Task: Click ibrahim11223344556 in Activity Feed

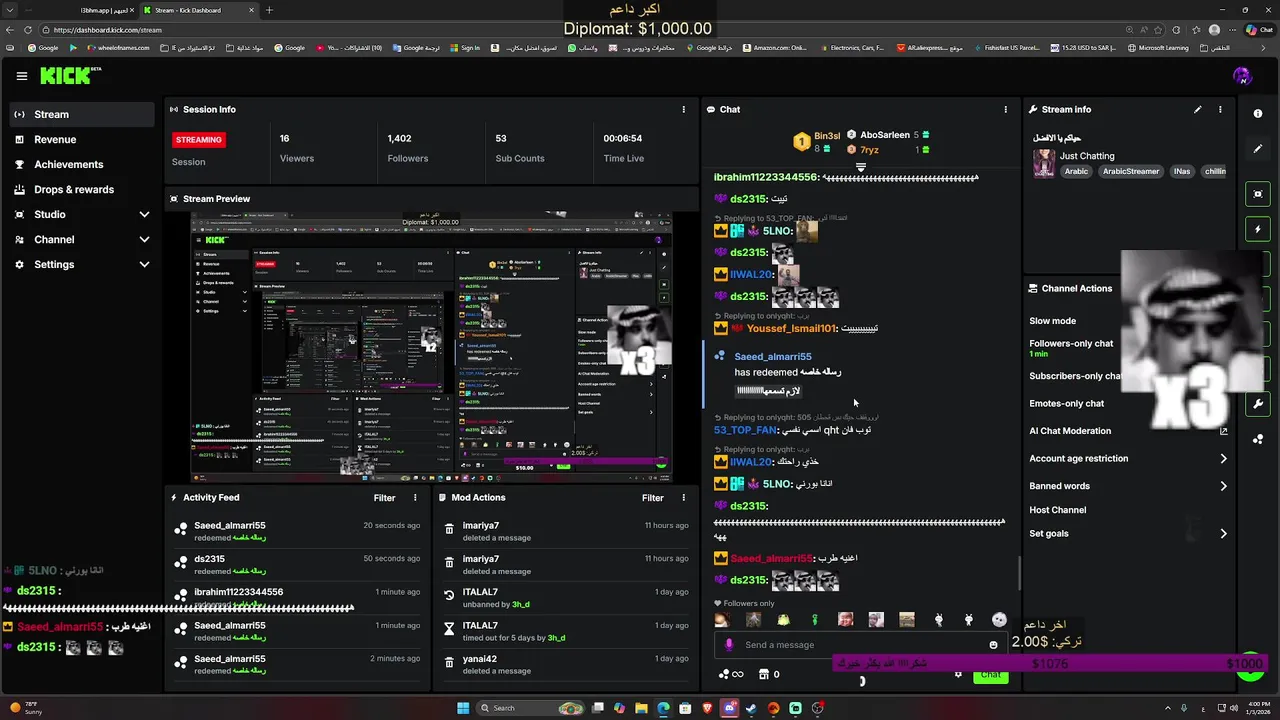Action: [x=238, y=592]
